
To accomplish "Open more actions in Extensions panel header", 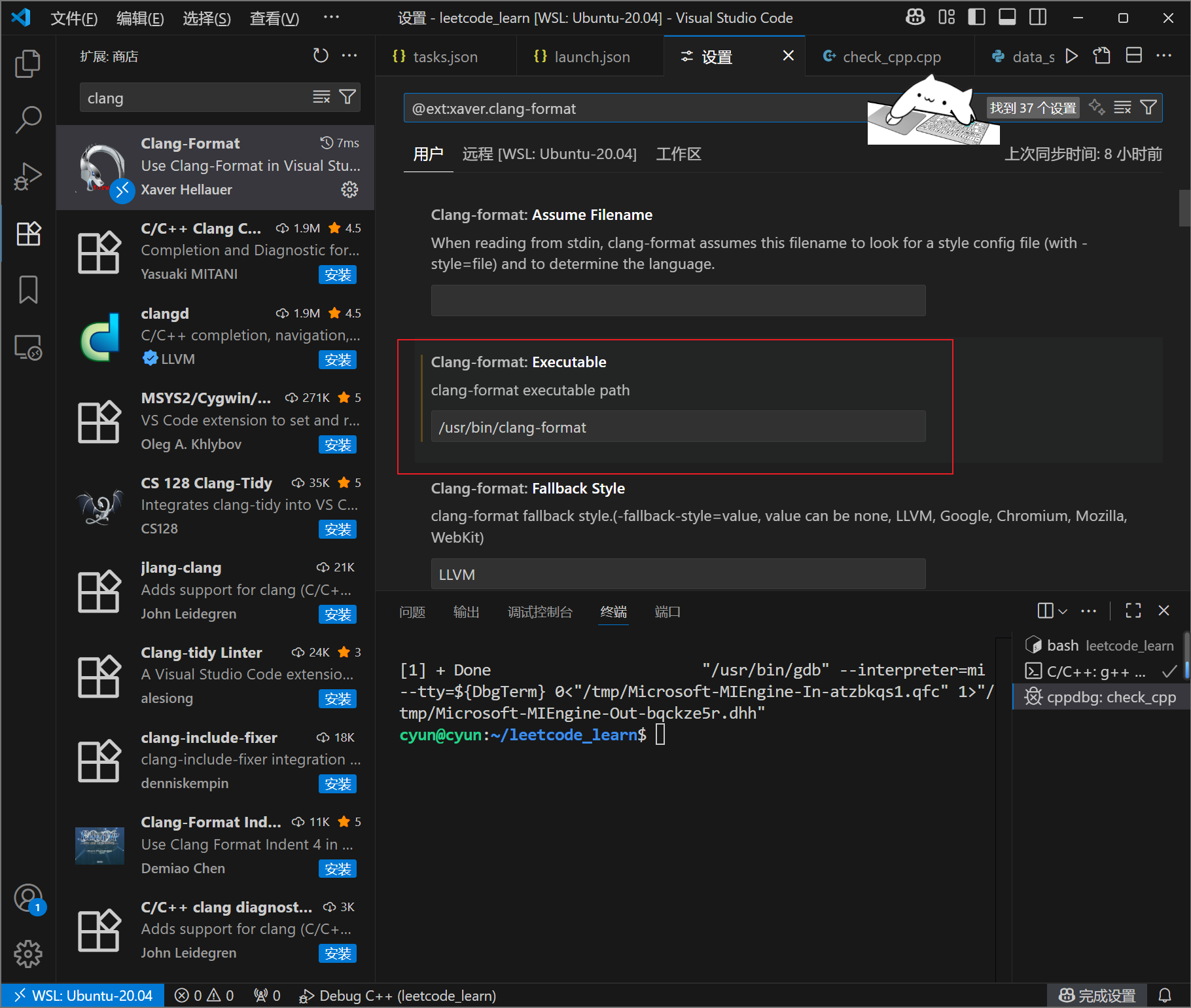I will (350, 56).
